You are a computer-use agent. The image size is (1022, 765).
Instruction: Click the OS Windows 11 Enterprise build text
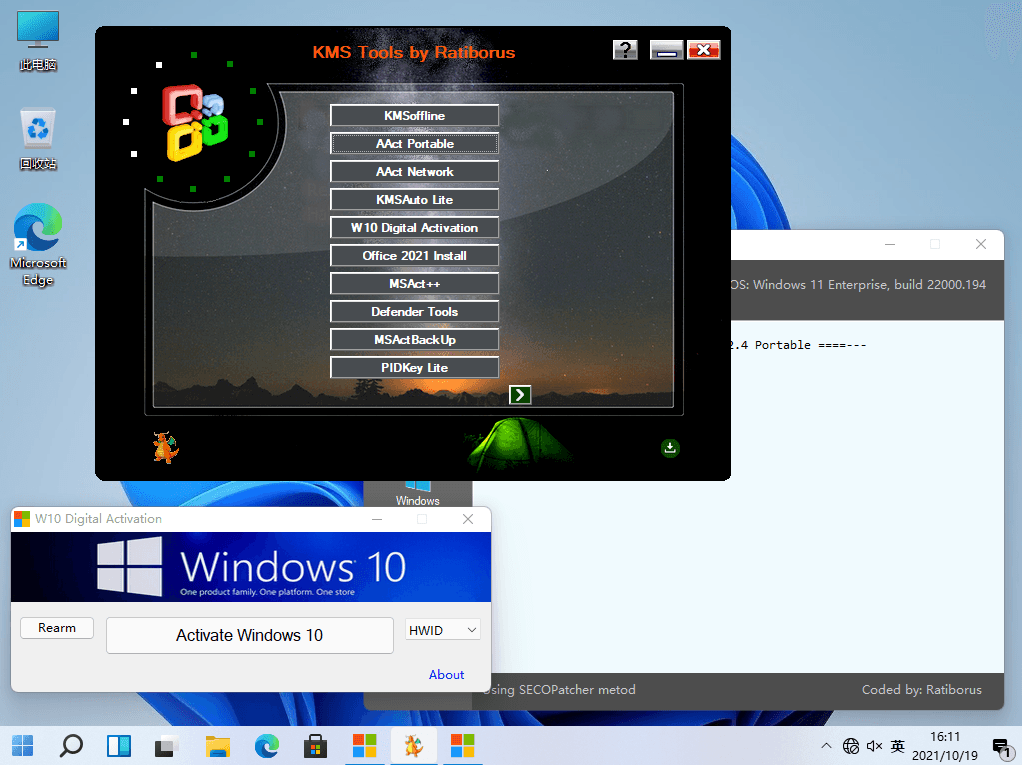pos(858,285)
